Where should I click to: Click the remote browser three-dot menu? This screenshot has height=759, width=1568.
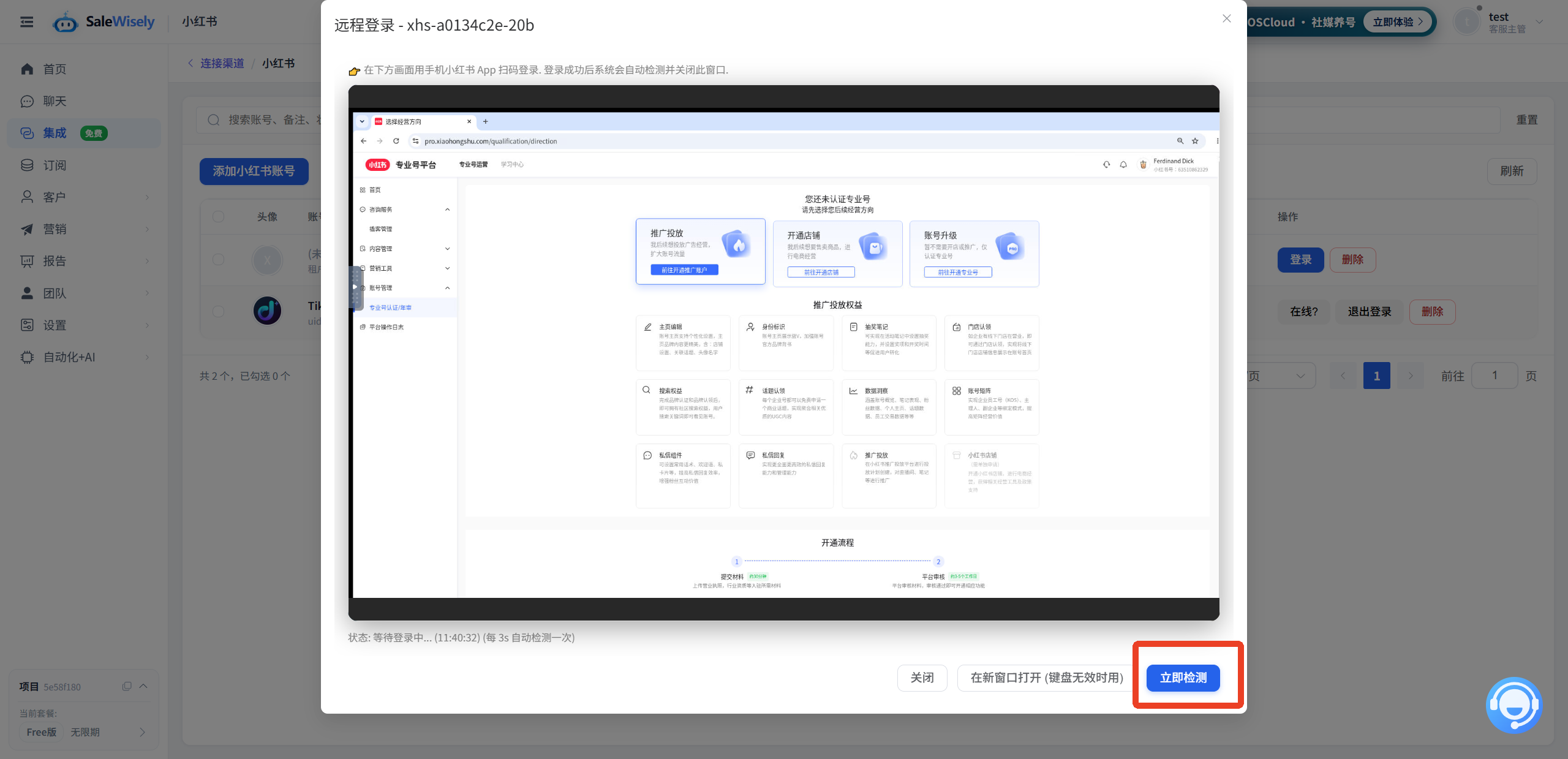(1218, 141)
